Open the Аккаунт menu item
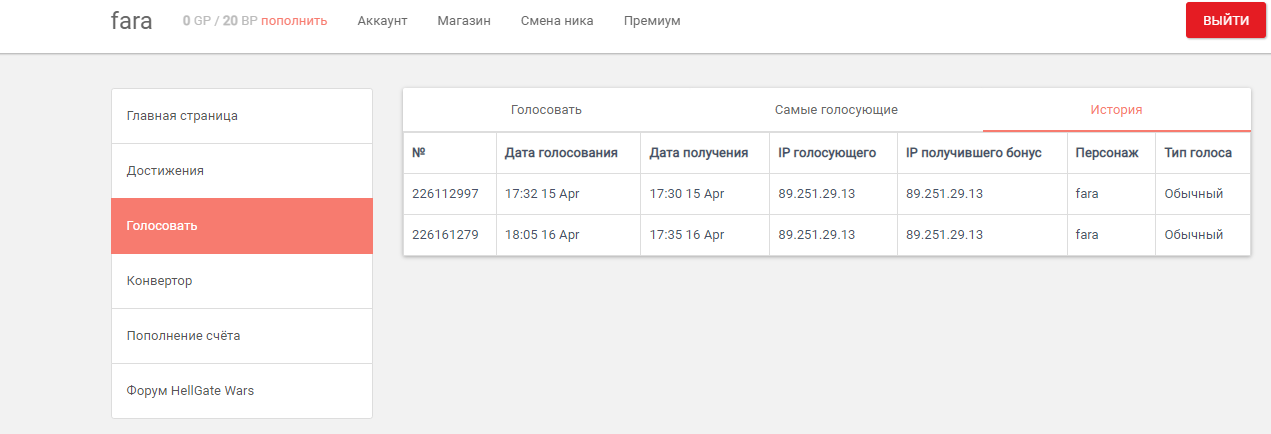 pyautogui.click(x=382, y=21)
